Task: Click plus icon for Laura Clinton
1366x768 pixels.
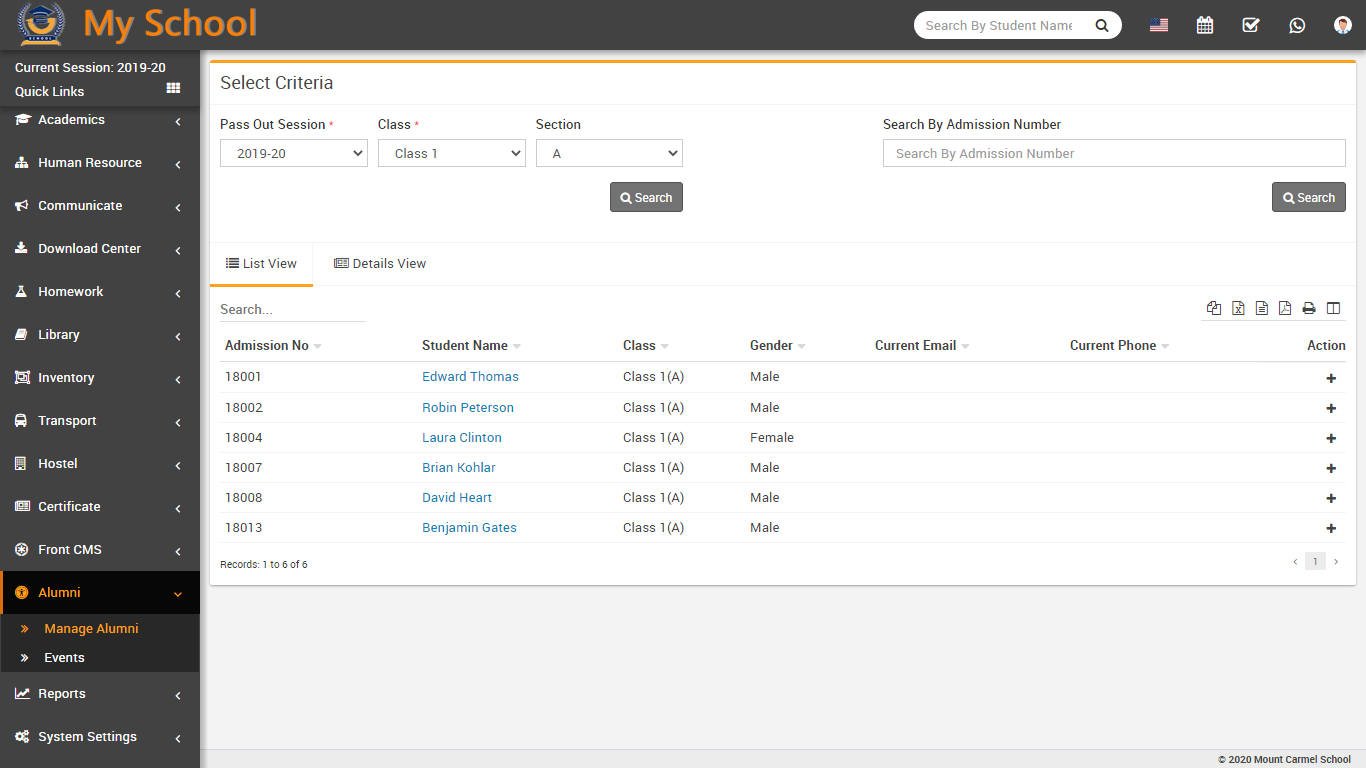Action: pos(1331,438)
